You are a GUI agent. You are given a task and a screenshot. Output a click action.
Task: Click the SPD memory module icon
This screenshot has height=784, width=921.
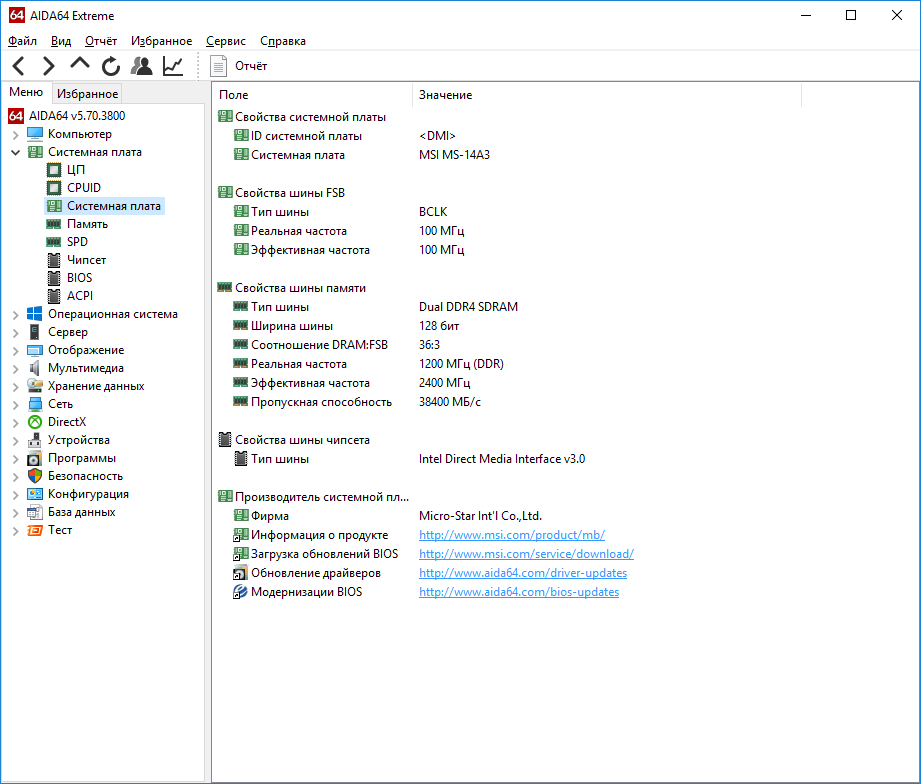coord(54,242)
